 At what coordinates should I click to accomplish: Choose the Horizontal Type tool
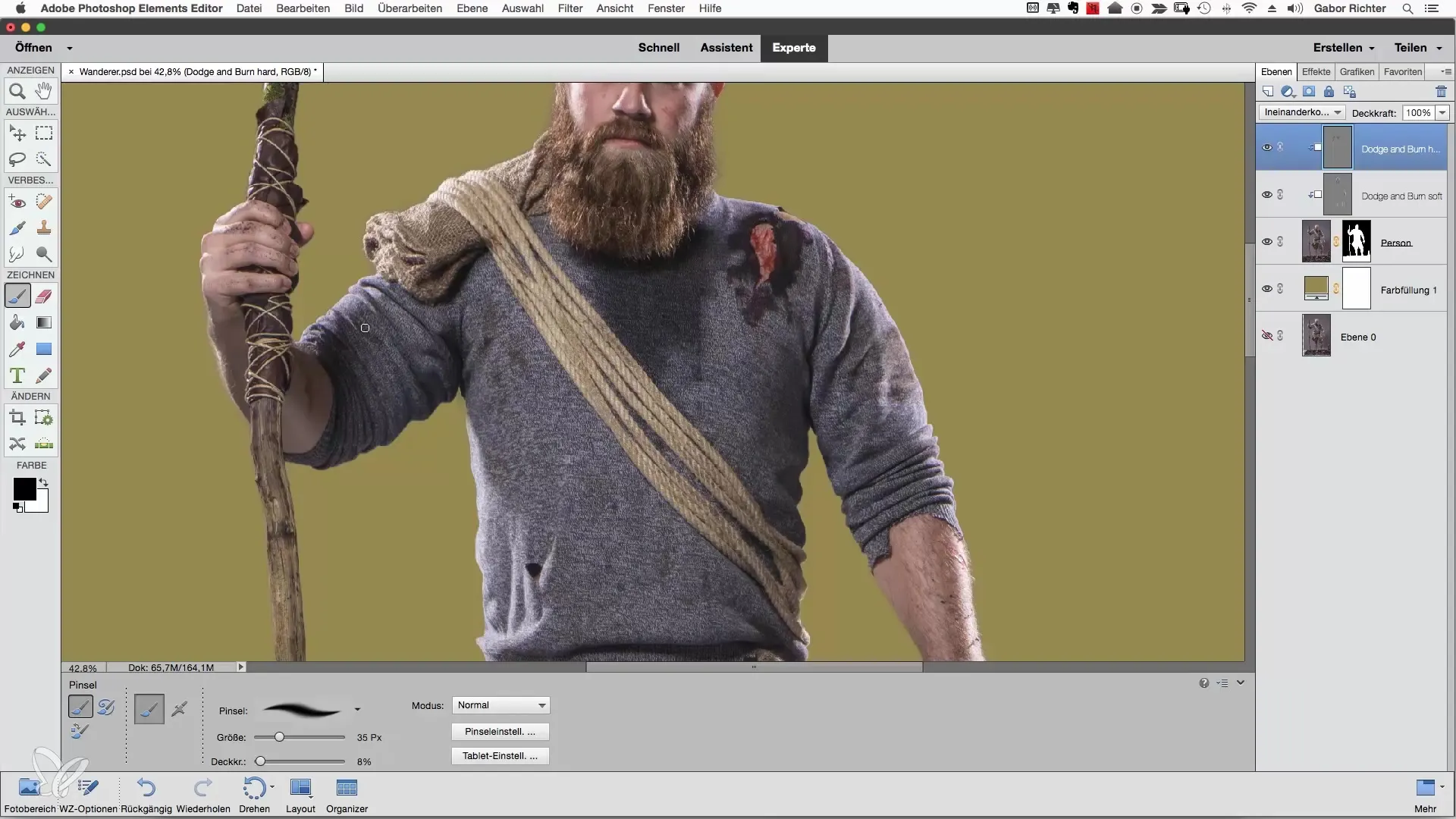(17, 375)
